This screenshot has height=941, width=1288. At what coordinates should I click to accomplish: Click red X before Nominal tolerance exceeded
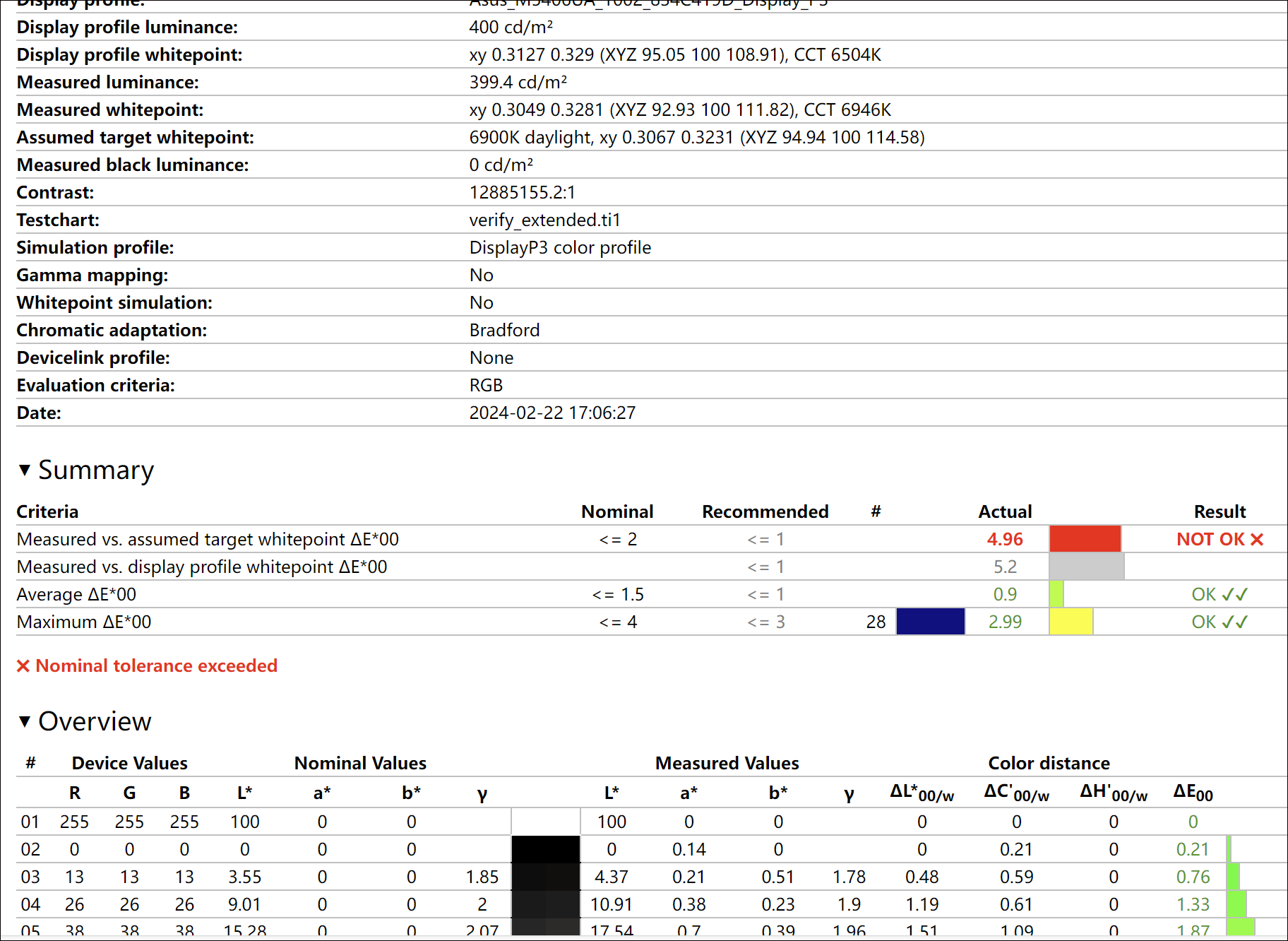tap(23, 666)
